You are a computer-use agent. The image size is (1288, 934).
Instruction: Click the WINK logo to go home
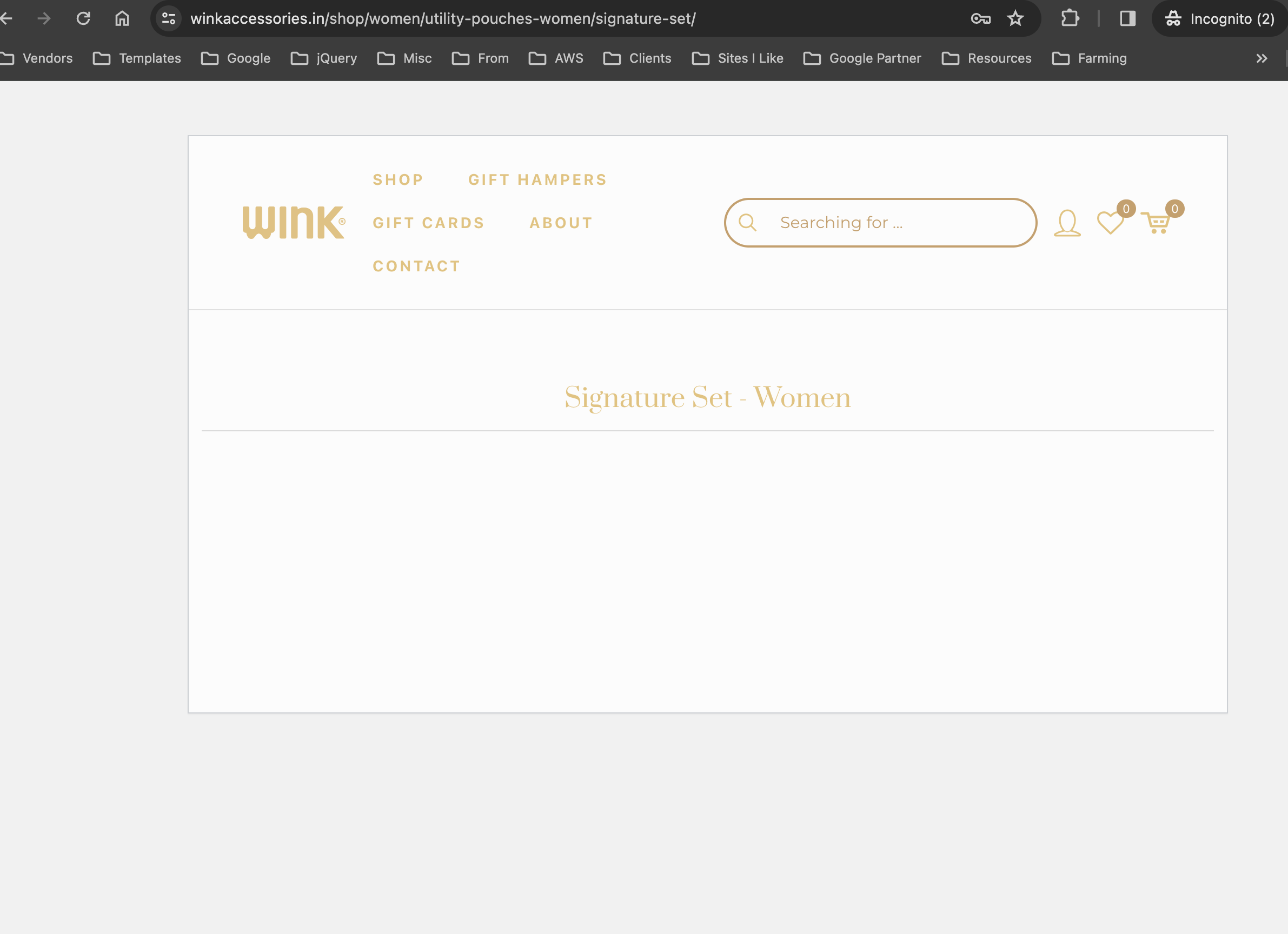[x=294, y=223]
